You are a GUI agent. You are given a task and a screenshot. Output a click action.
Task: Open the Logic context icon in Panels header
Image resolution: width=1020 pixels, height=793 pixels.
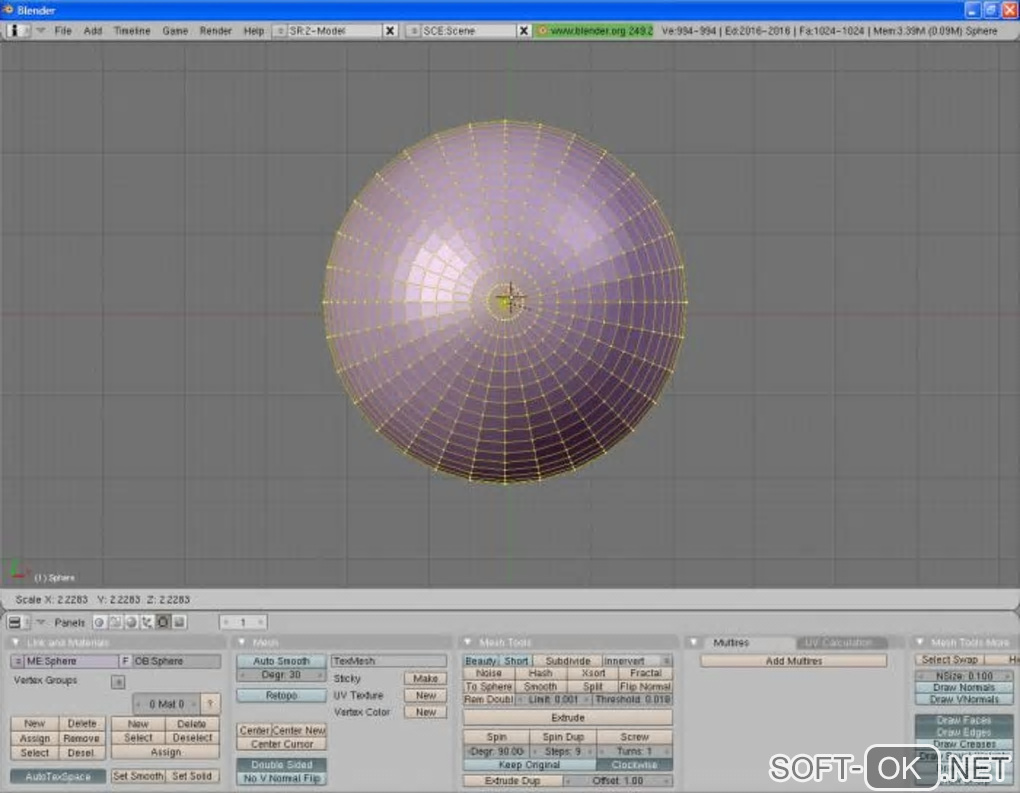pos(99,622)
